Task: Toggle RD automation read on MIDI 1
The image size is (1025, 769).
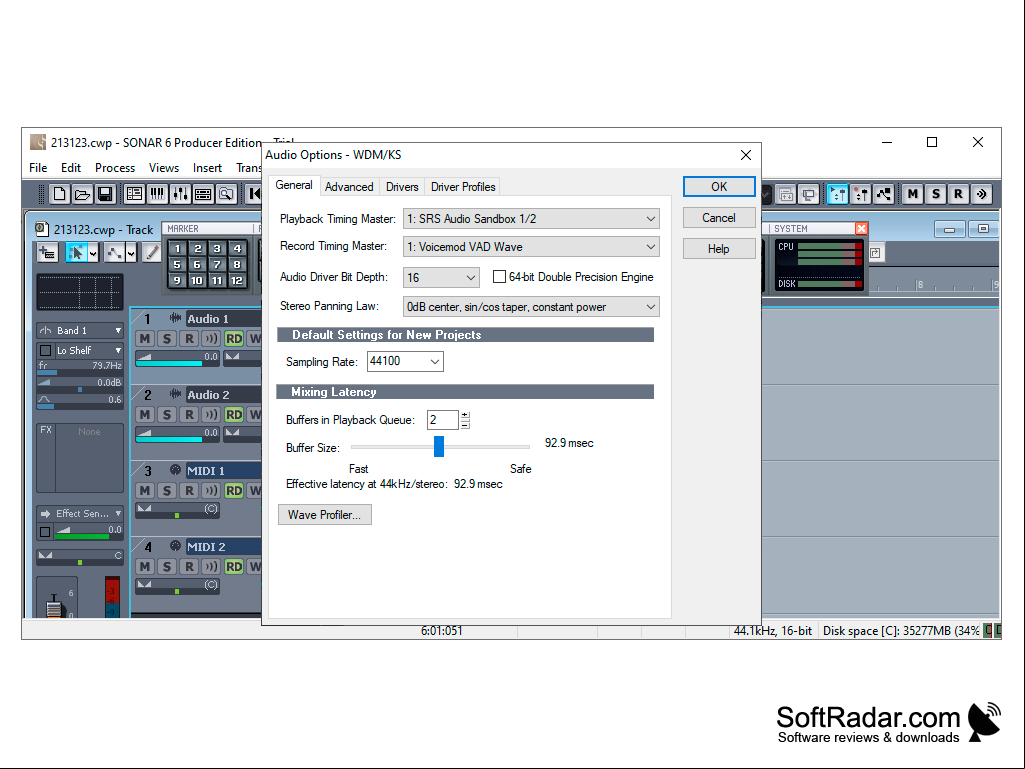Action: pyautogui.click(x=233, y=490)
